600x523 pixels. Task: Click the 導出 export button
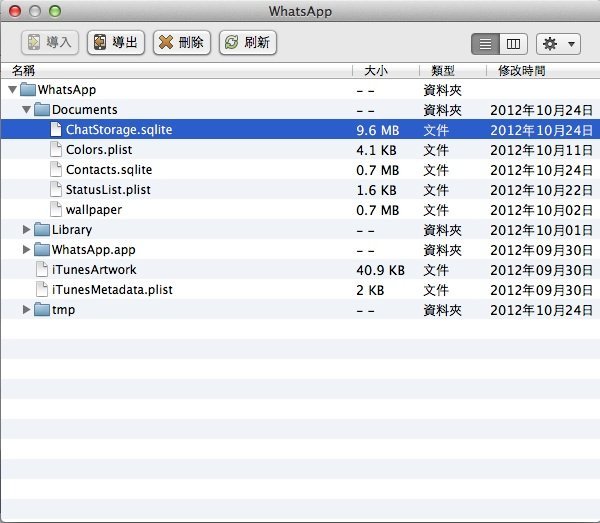(x=116, y=42)
